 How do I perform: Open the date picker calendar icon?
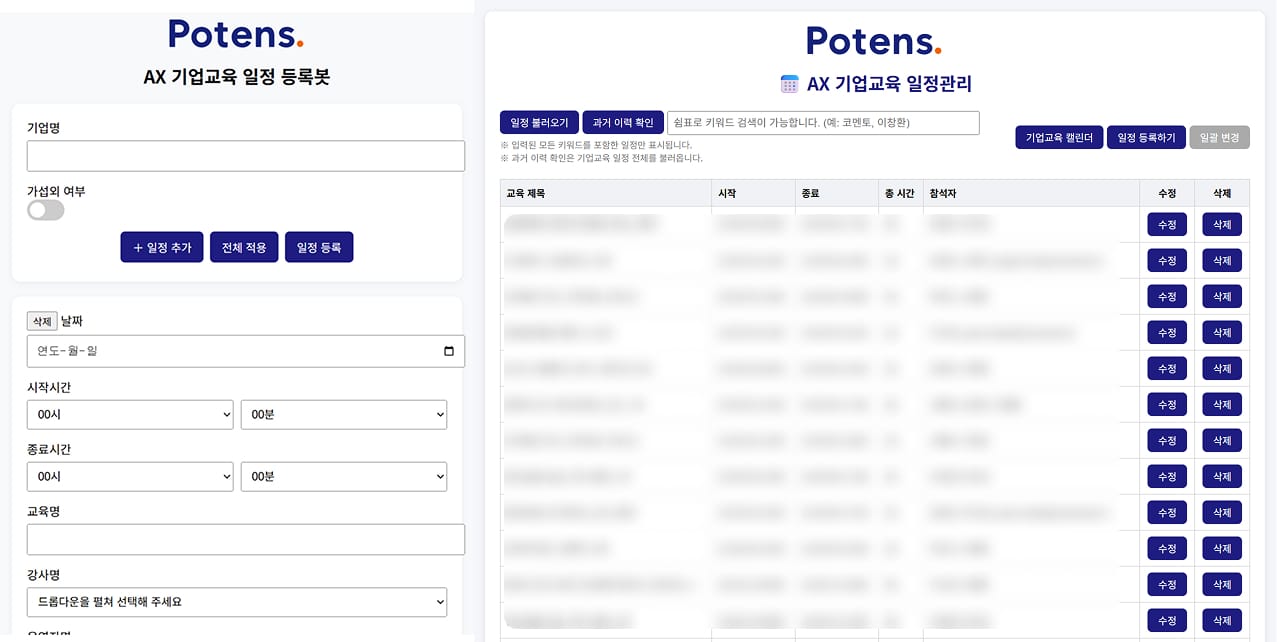(448, 351)
